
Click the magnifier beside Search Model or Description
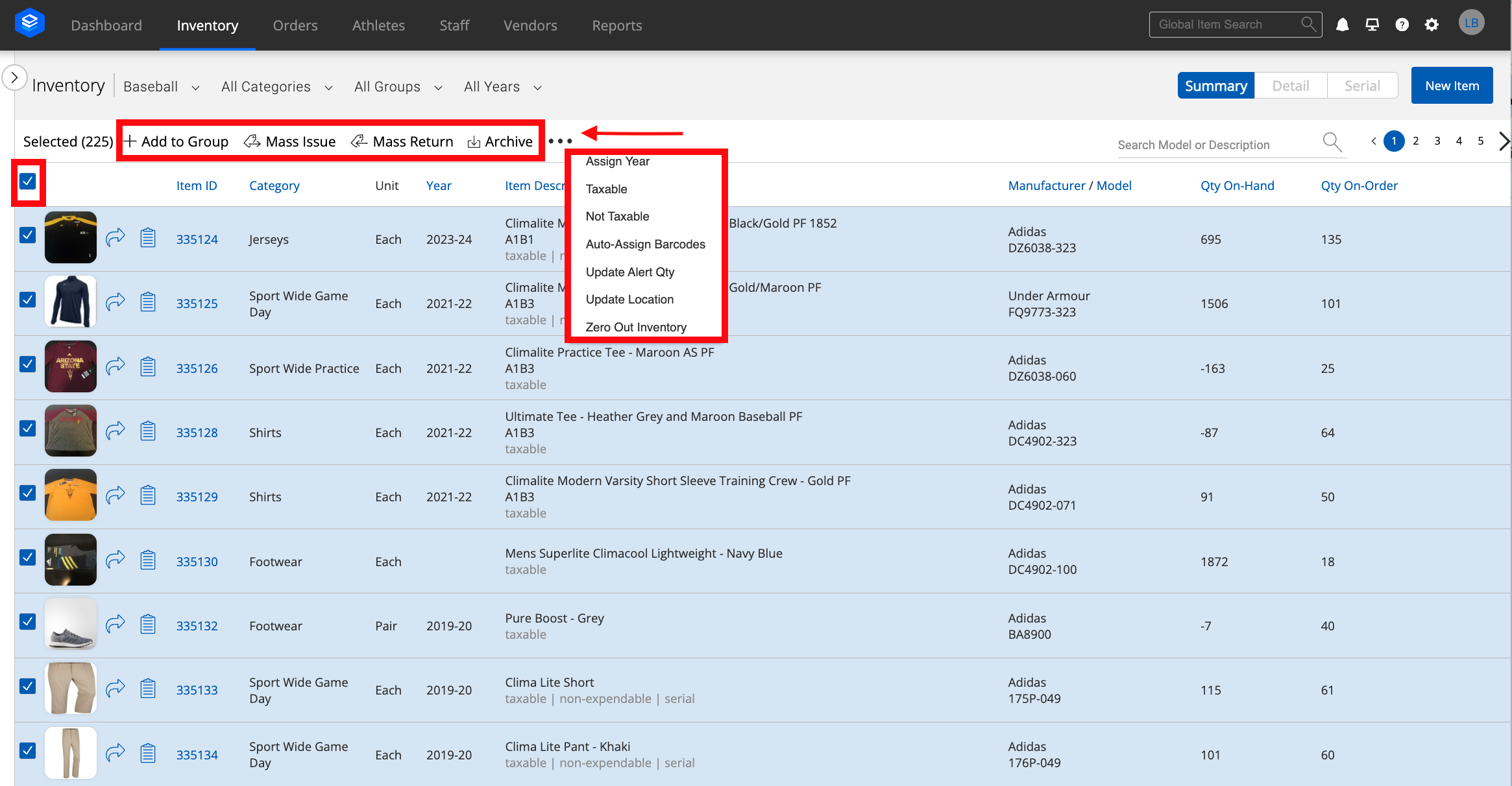click(1332, 141)
